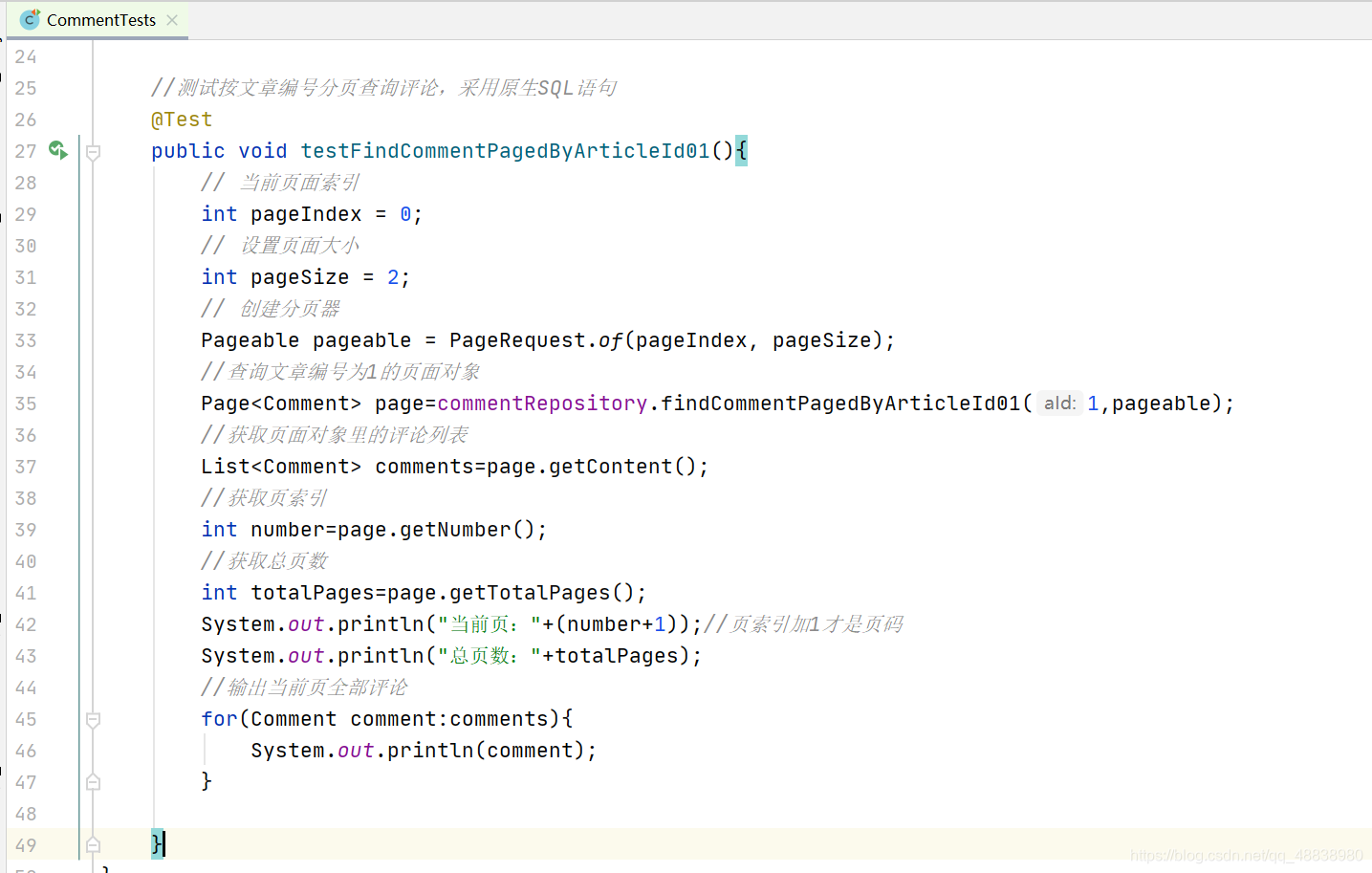
Task: Click method name testFindCommentPagedByArticleId01
Action: click(x=505, y=151)
